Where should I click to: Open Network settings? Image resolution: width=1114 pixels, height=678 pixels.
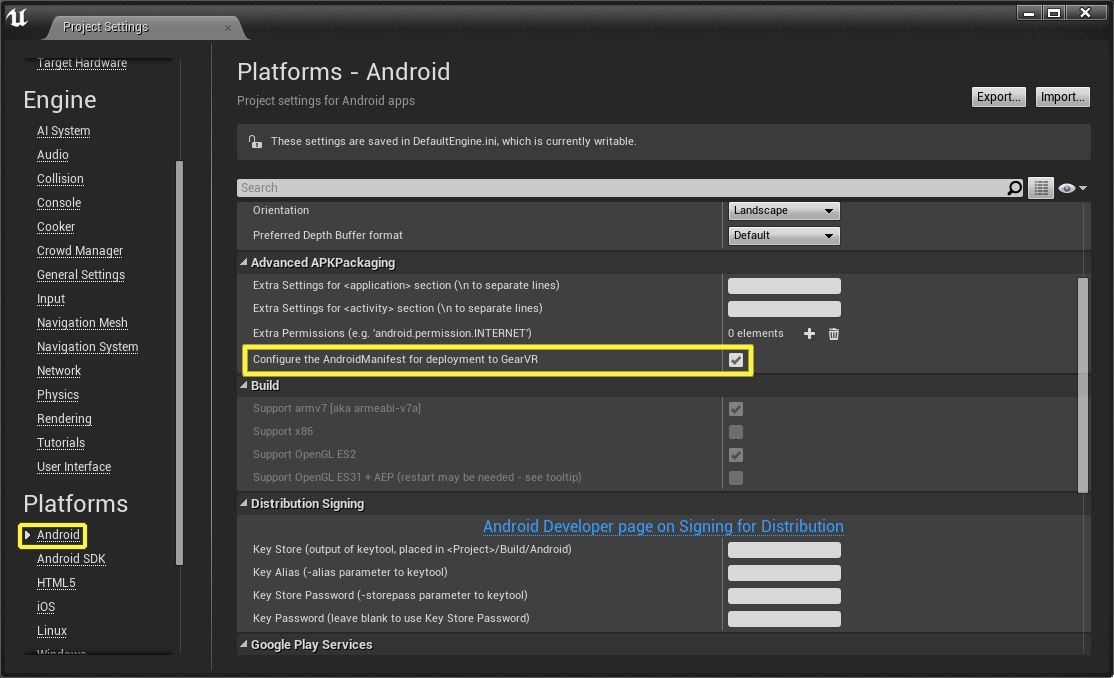pyautogui.click(x=58, y=371)
